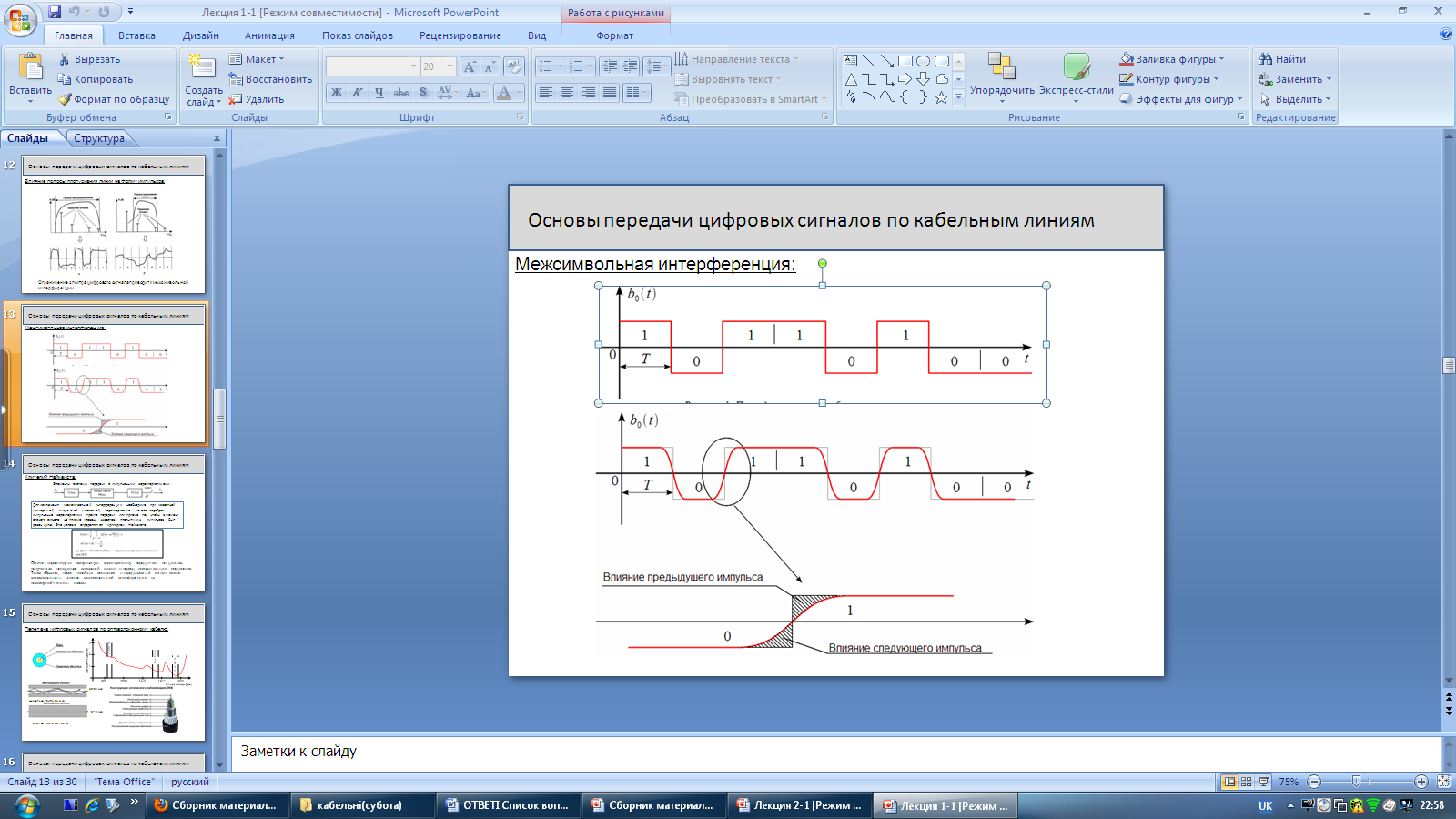Select the five-point star shape
1456x819 pixels.
pos(941,97)
